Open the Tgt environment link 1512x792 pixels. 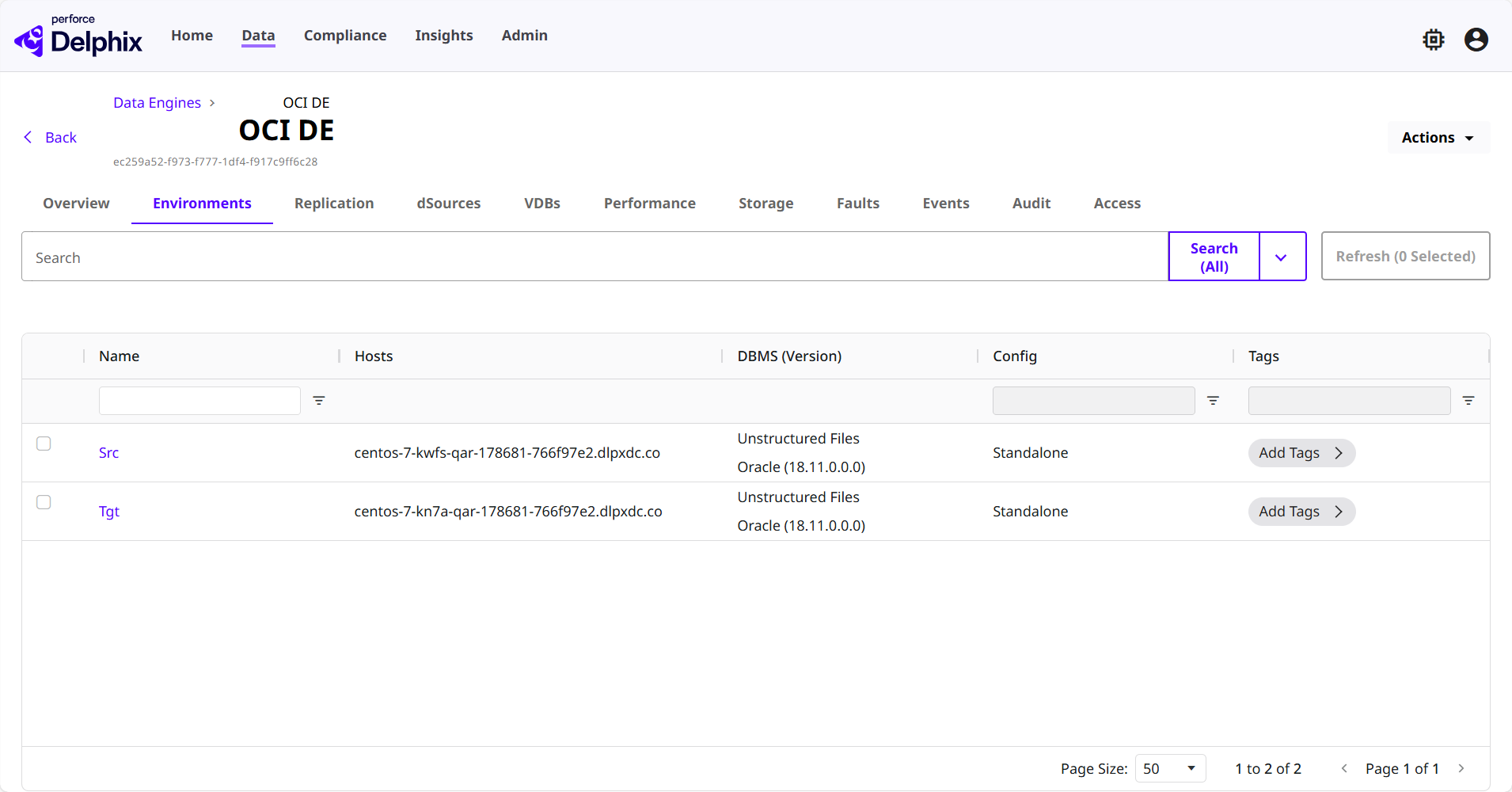click(109, 512)
